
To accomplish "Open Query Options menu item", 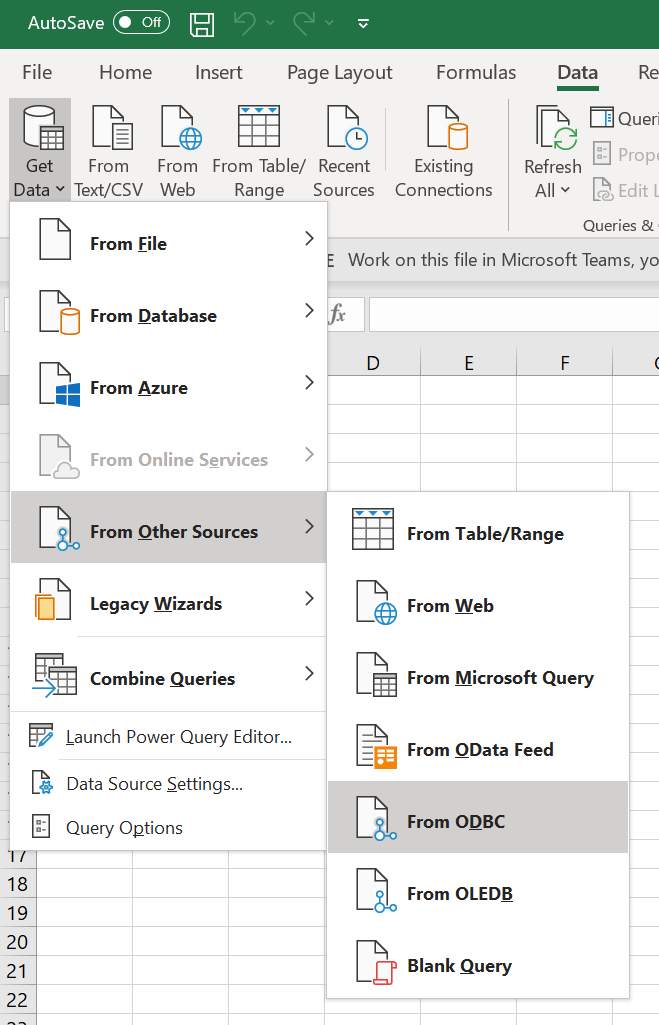I will click(169, 828).
